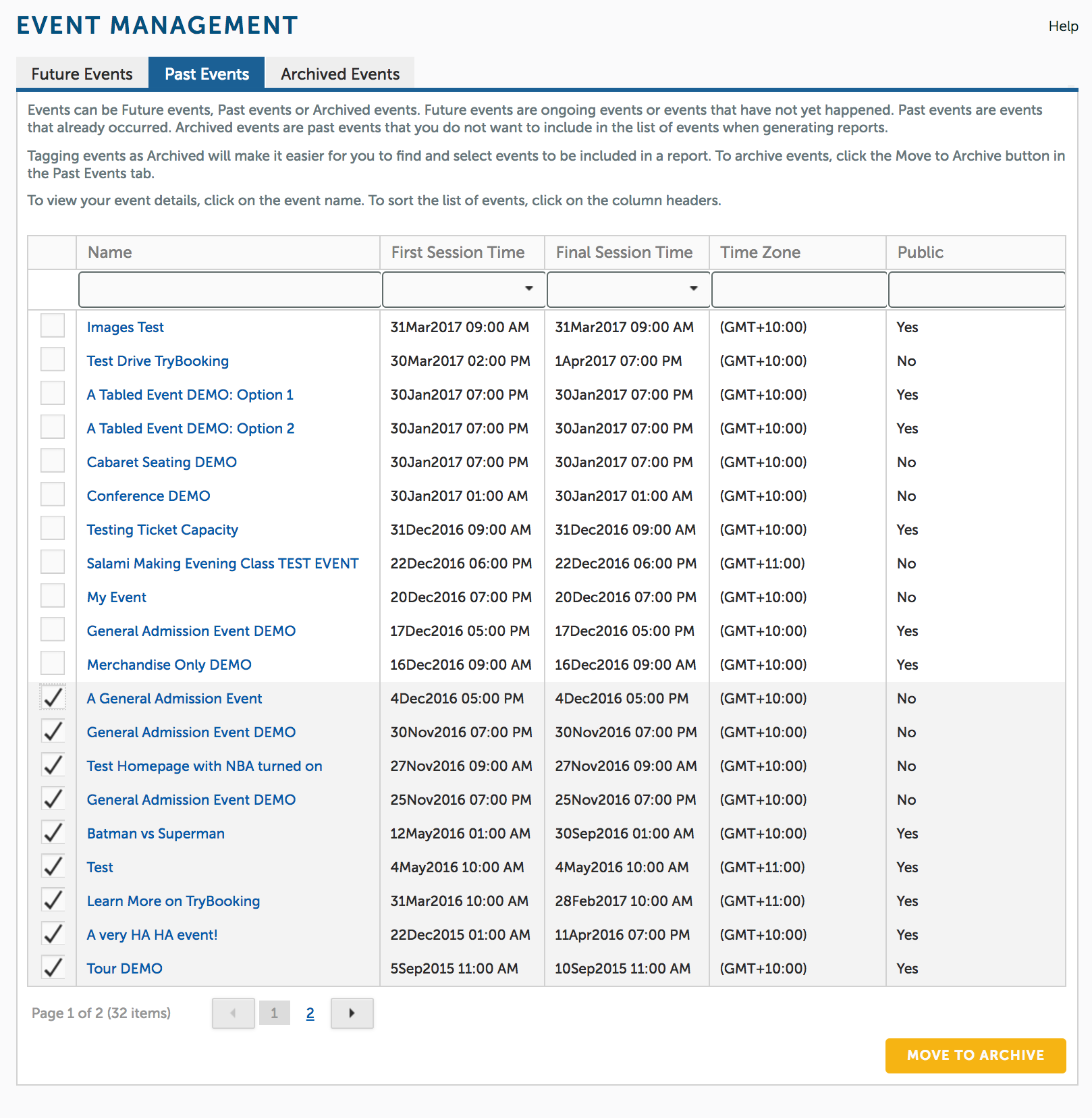Check the Salami Making Evening Class checkbox
The width and height of the screenshot is (1092, 1118).
53,562
